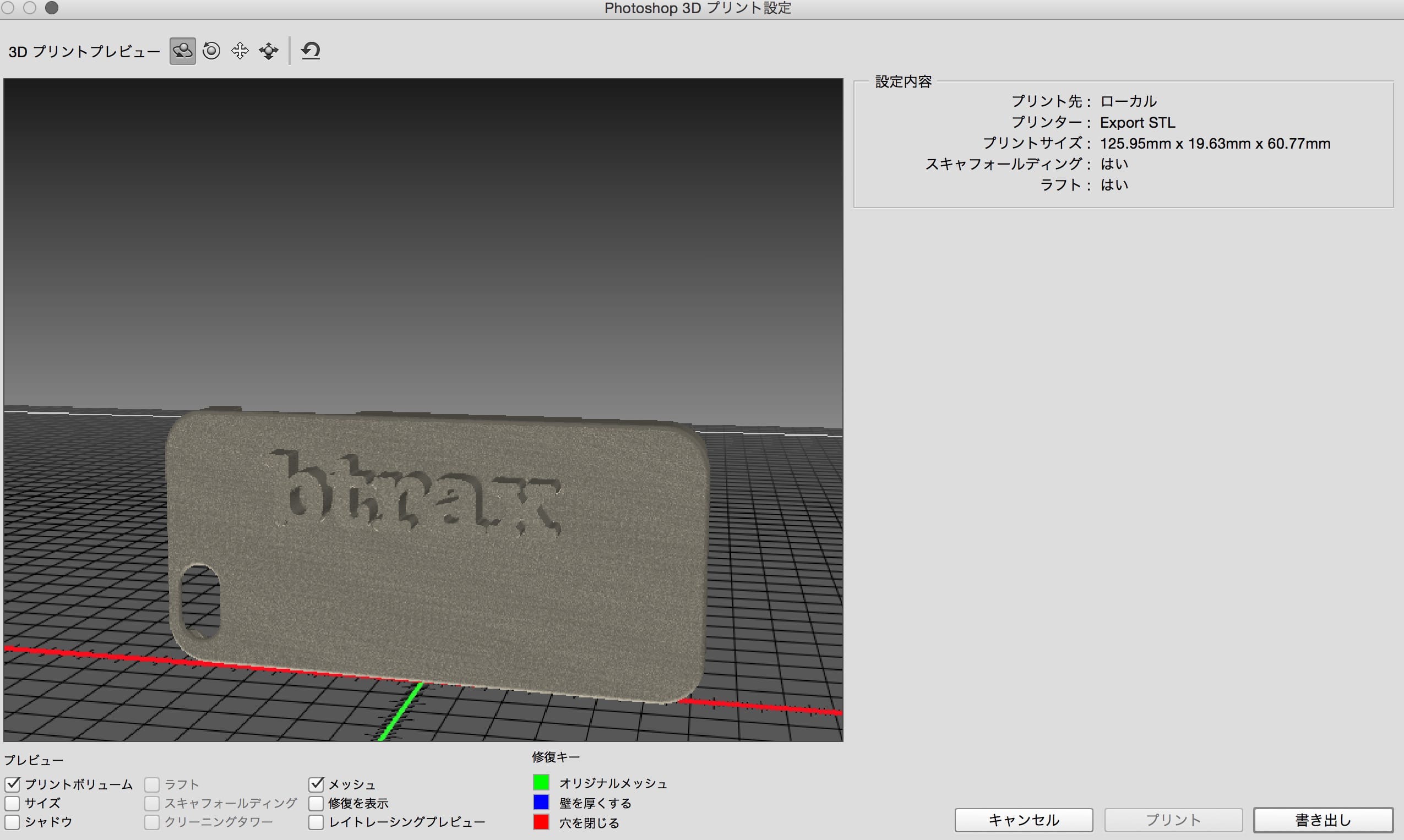
Task: Toggle the クリーニングタワー checkbox
Action: [152, 822]
